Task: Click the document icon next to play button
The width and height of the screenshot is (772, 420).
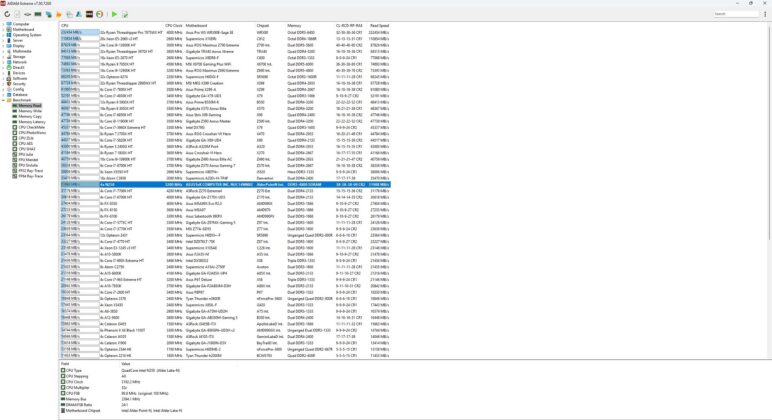Action: pos(125,14)
